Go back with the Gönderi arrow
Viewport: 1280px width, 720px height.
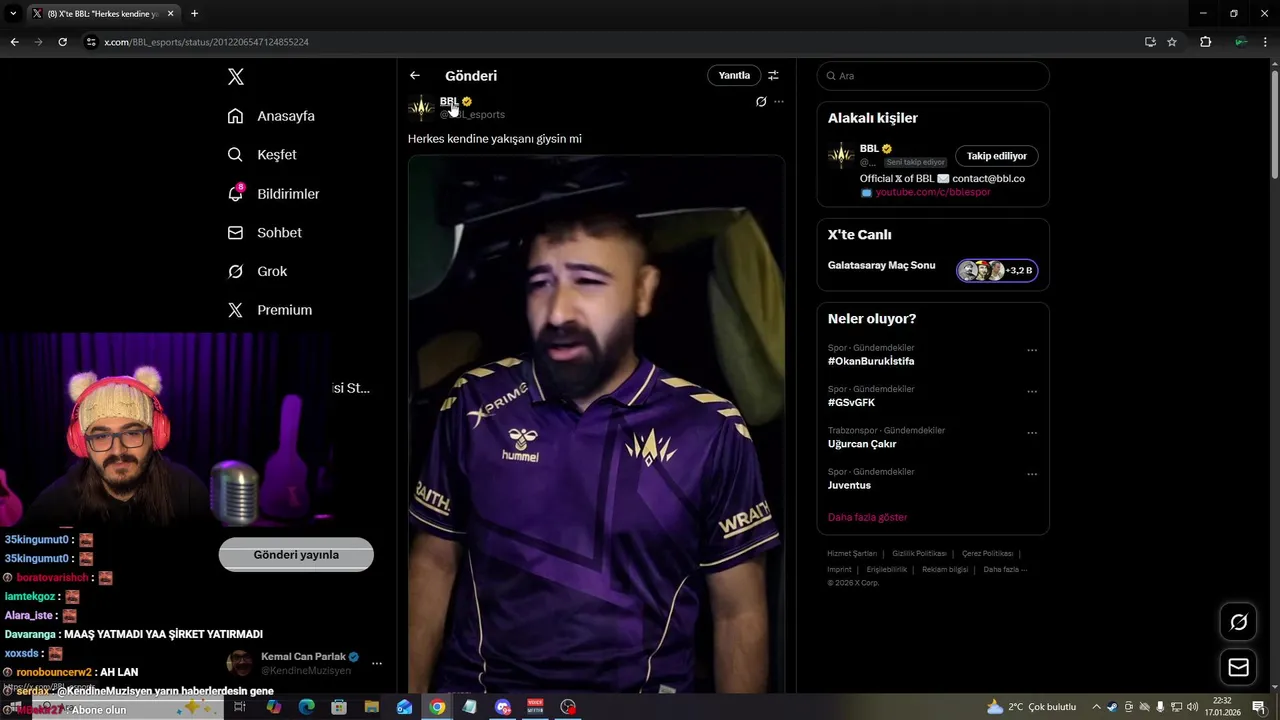tap(415, 76)
